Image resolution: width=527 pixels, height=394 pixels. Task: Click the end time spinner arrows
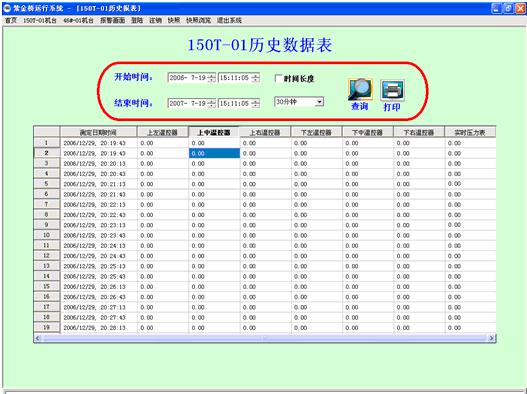[x=255, y=103]
